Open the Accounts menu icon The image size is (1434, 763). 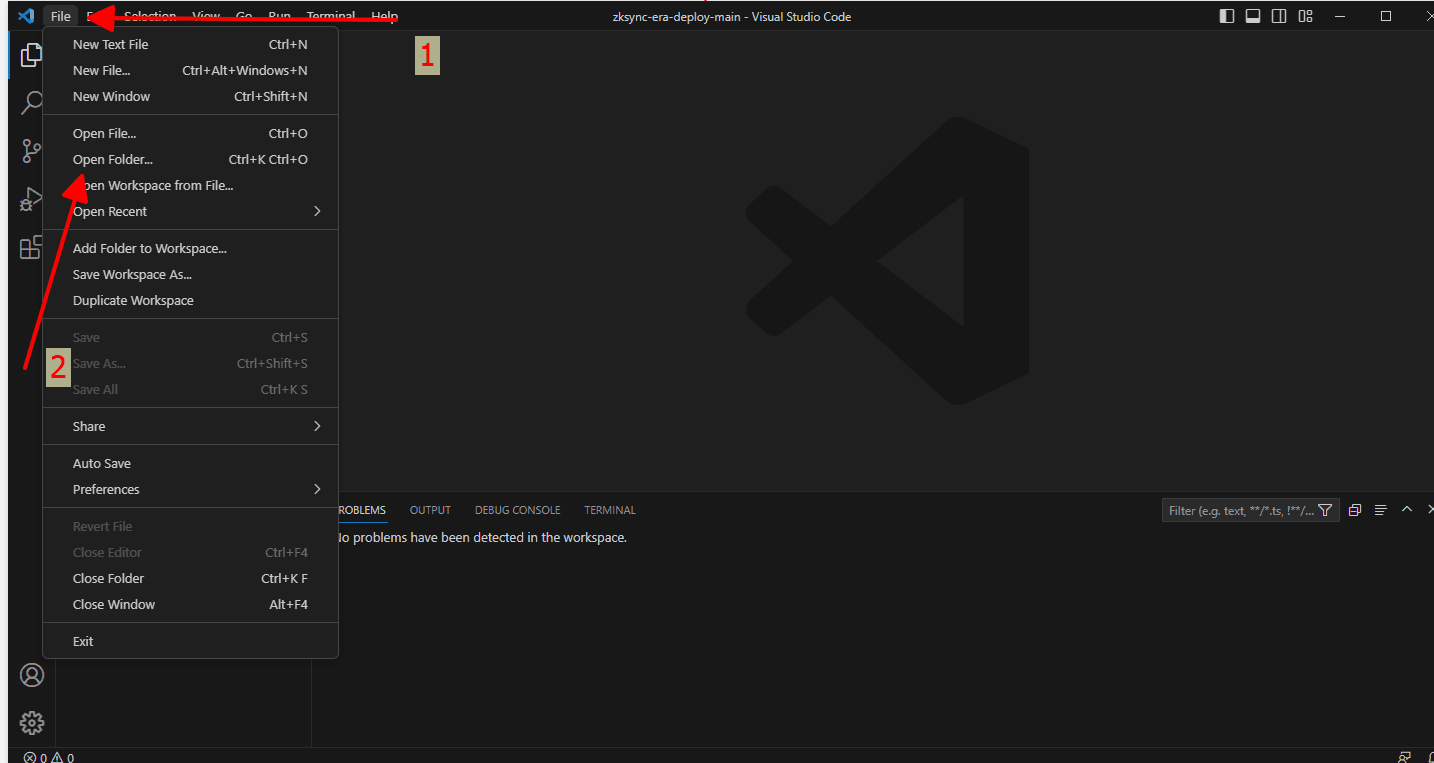tap(32, 675)
